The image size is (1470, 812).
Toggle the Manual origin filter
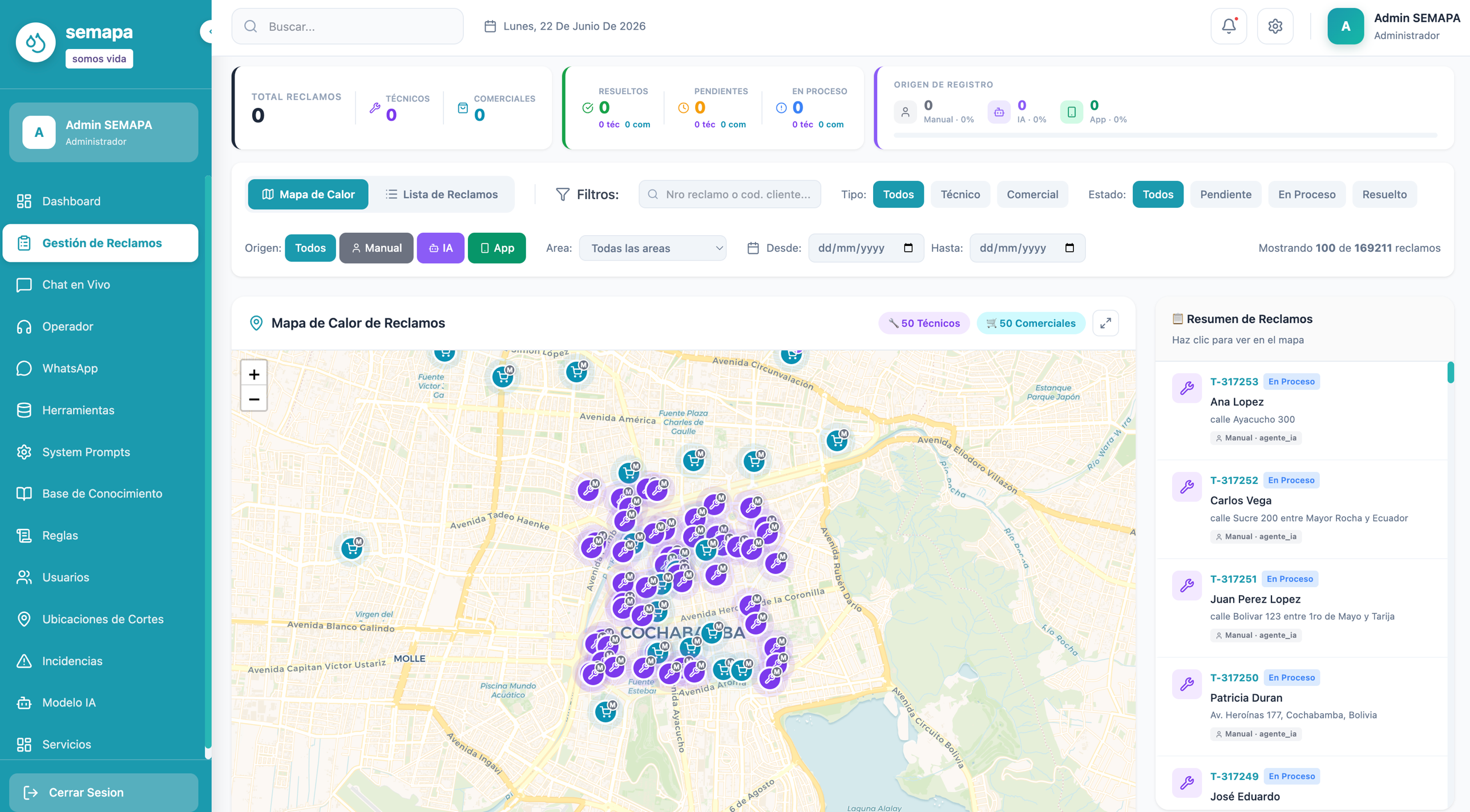(376, 248)
